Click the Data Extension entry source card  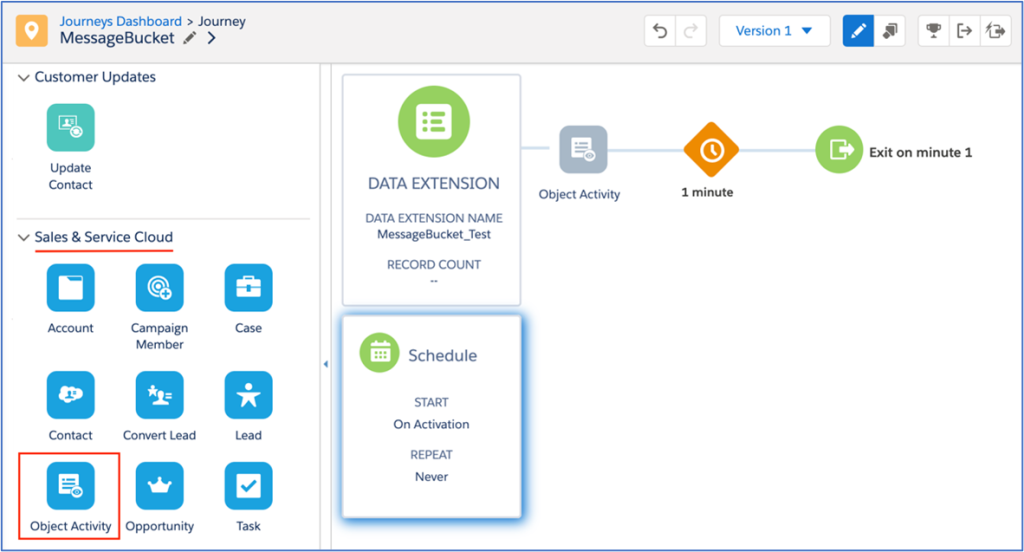[x=432, y=189]
